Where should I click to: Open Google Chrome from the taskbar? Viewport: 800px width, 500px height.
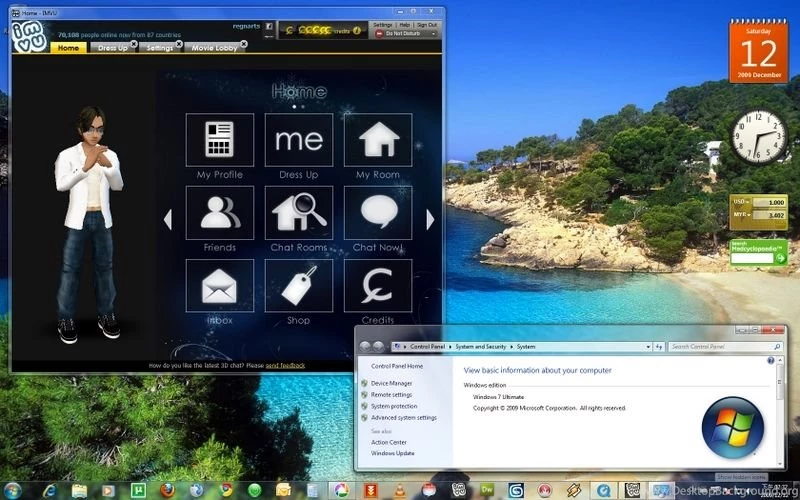(226, 491)
